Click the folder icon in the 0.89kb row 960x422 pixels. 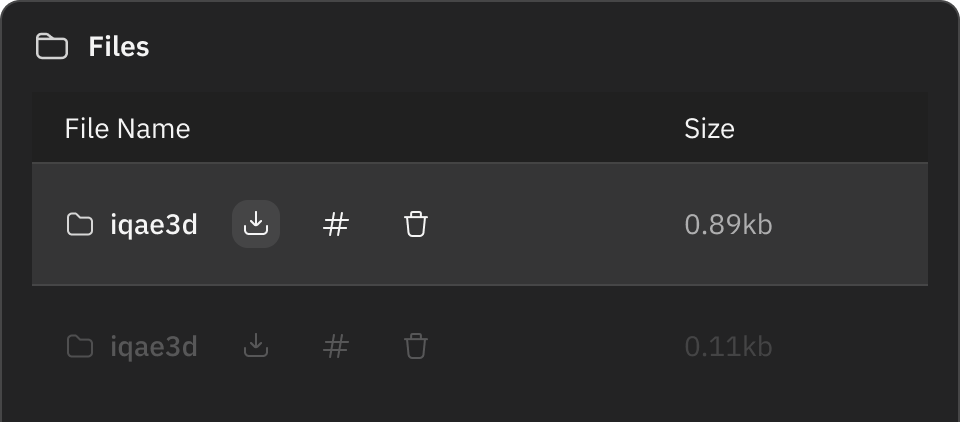(x=80, y=224)
